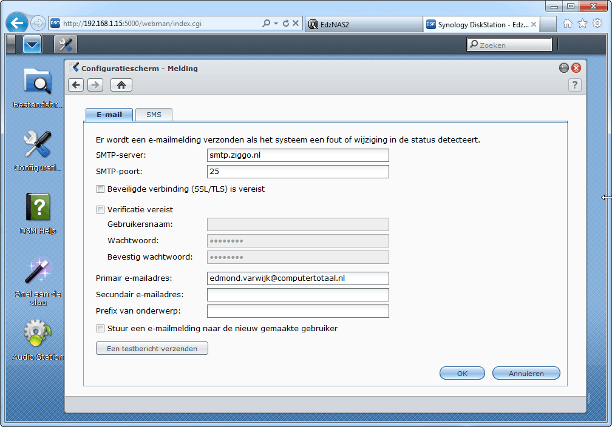Open the configuration panel desktop icon
Viewport: 612px width, 427px height.
[x=36, y=147]
